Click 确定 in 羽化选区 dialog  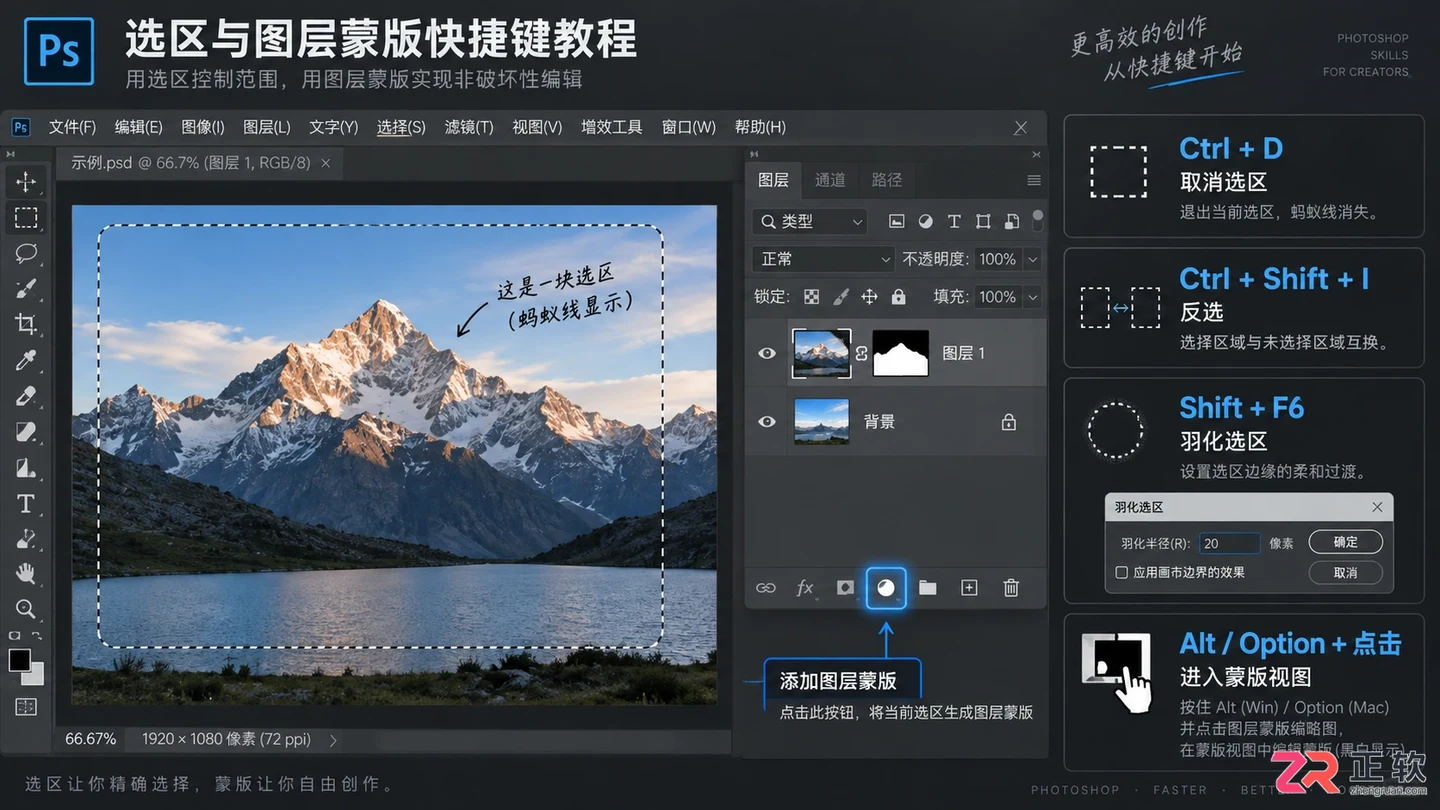pyautogui.click(x=1346, y=542)
